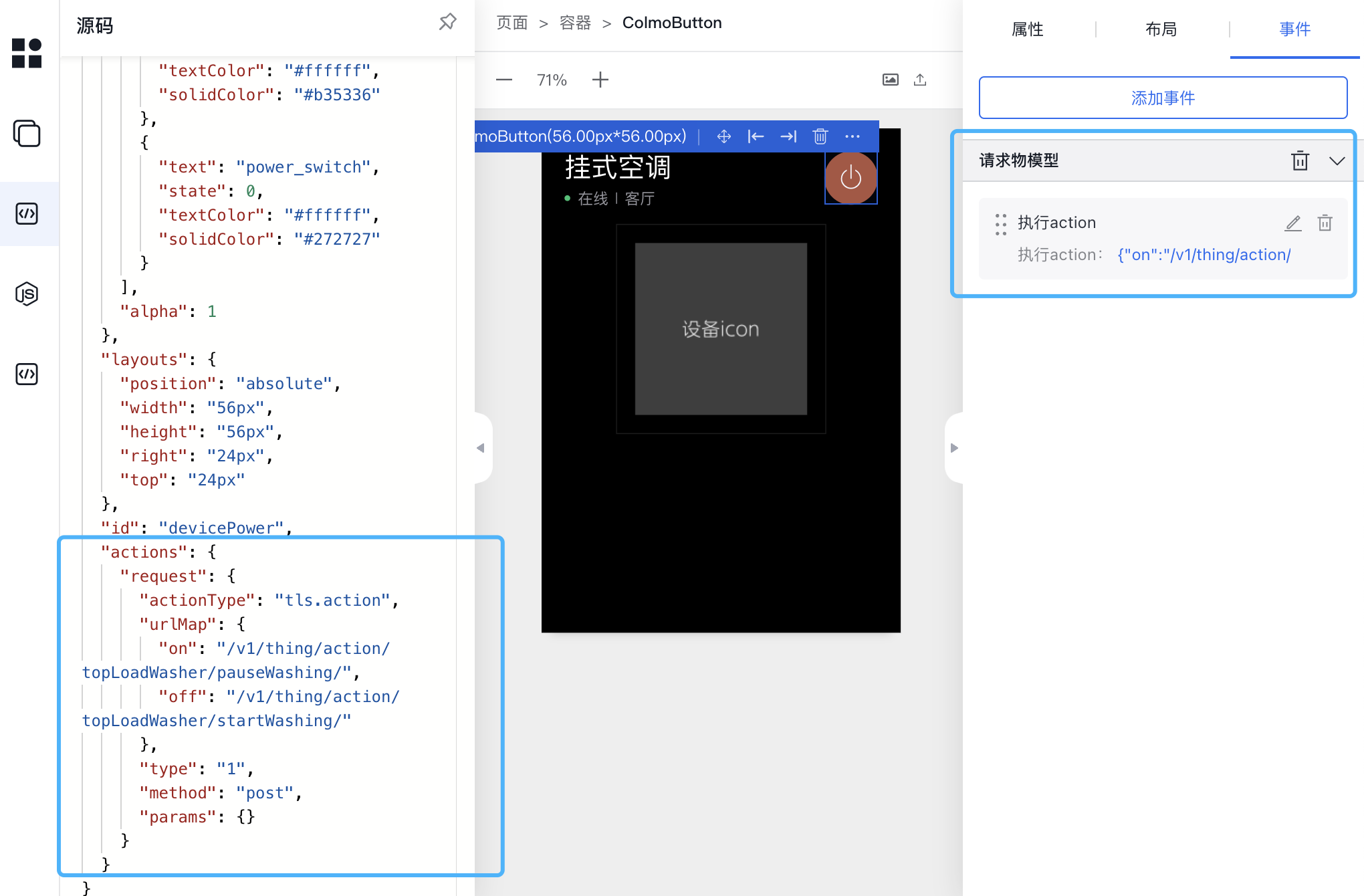The image size is (1364, 896).
Task: Open the components grid icon in sidebar
Action: 27,53
